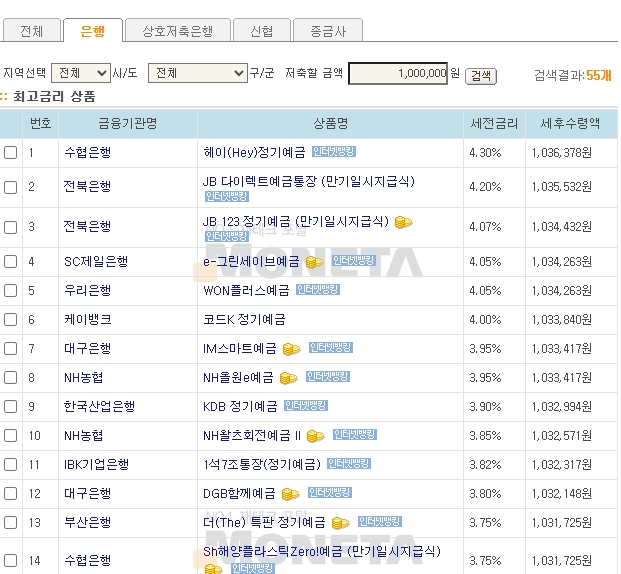Focus the 저축할 금액 input field

(398, 73)
